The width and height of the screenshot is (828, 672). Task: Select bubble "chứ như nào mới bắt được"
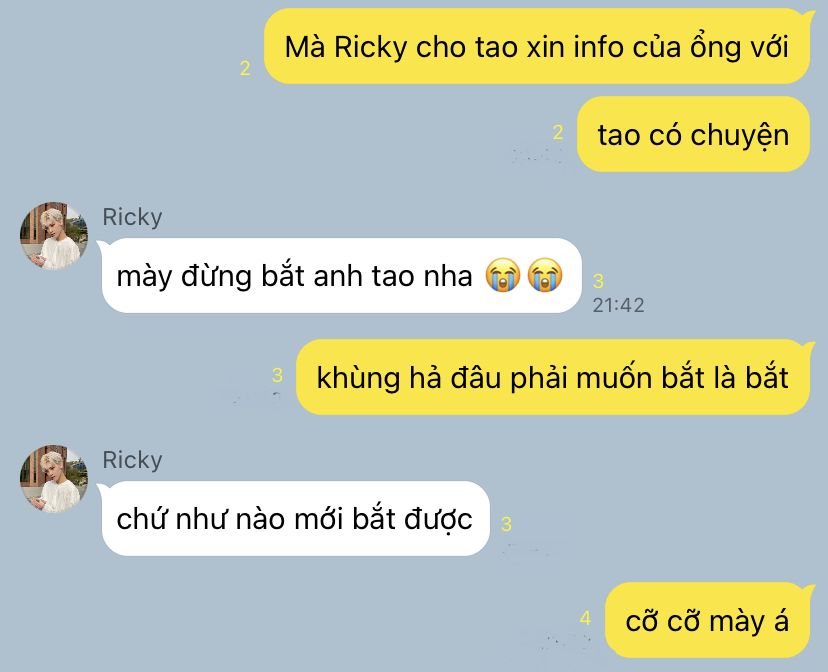(x=296, y=518)
